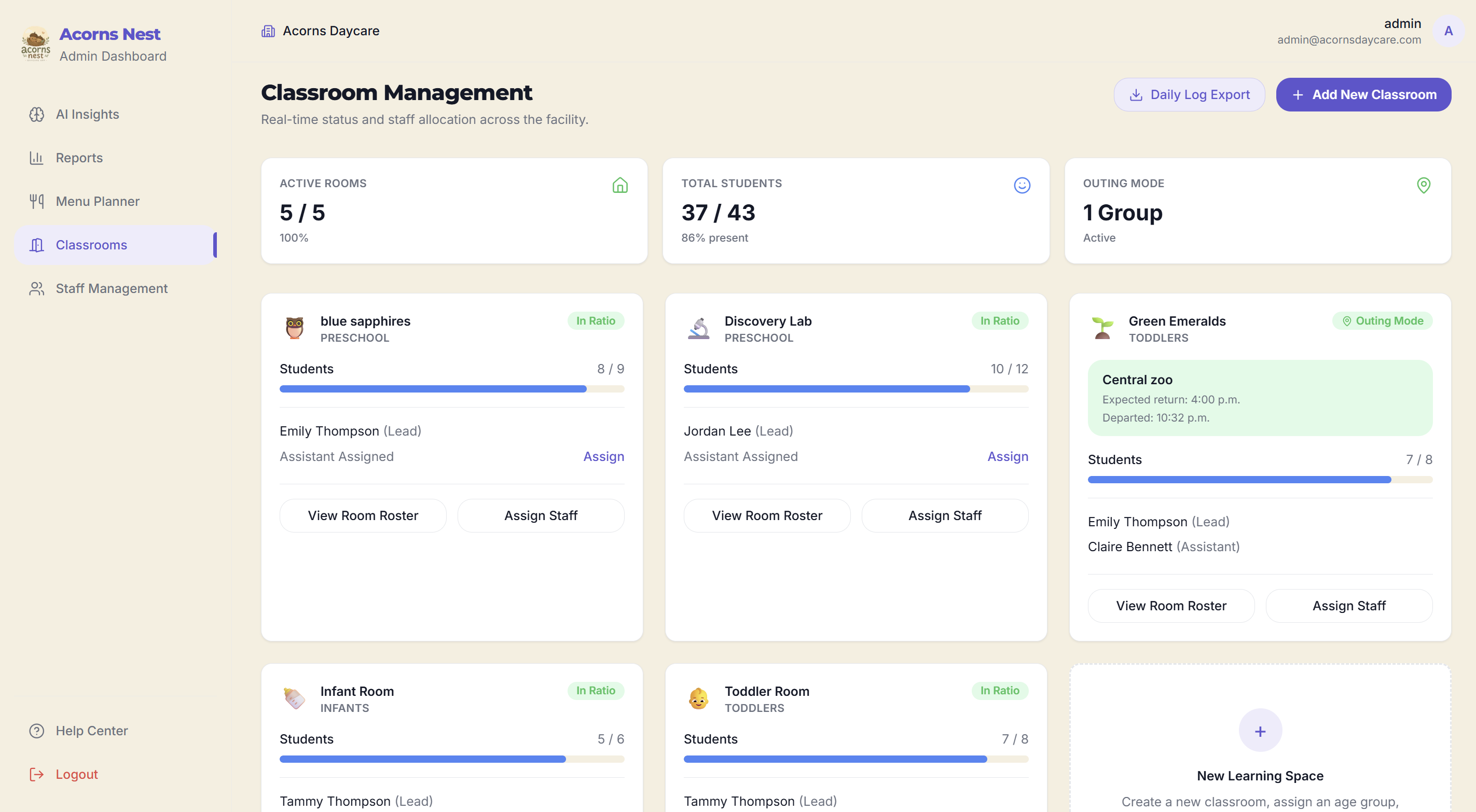Open the AI Insights menu item

coord(116,115)
